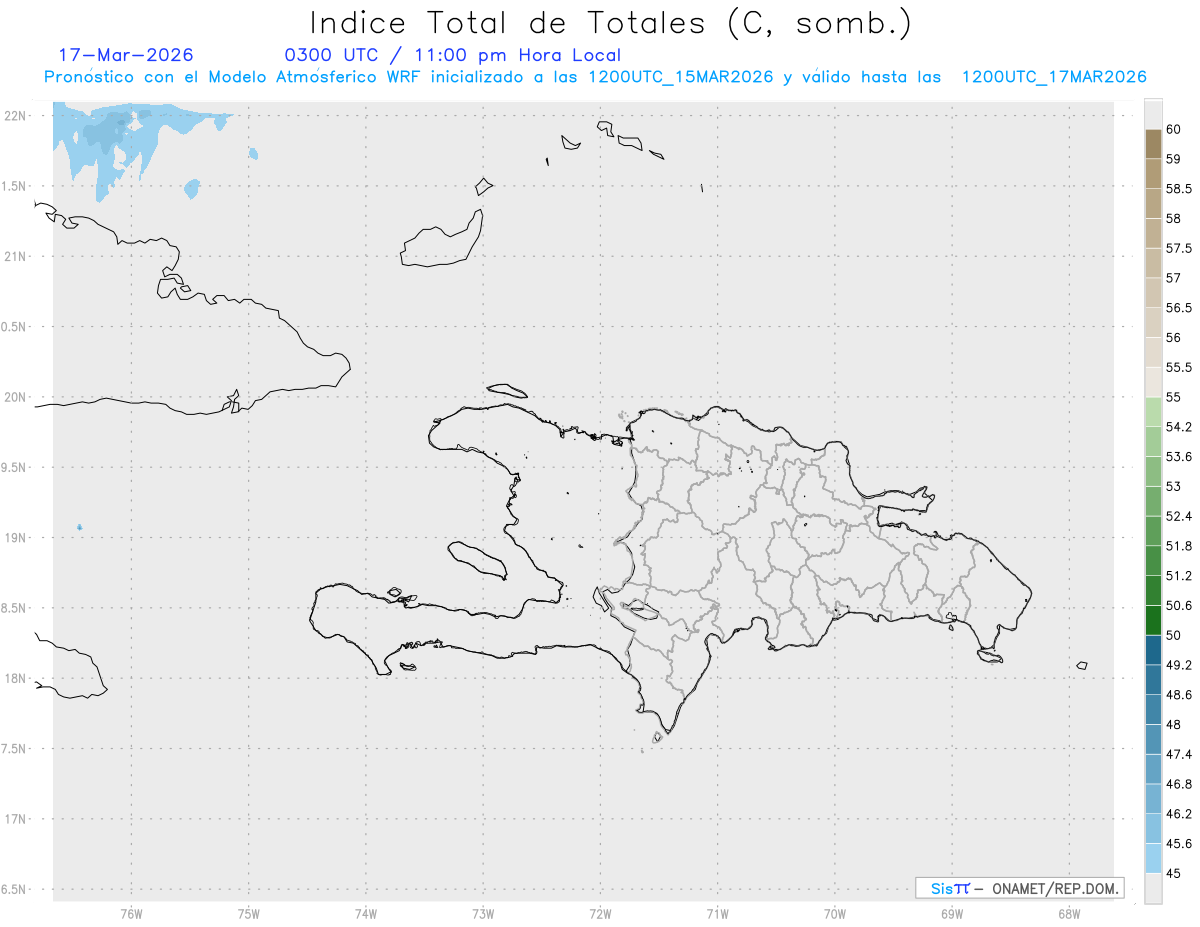Click the colorbar value "50.6"

click(1178, 605)
